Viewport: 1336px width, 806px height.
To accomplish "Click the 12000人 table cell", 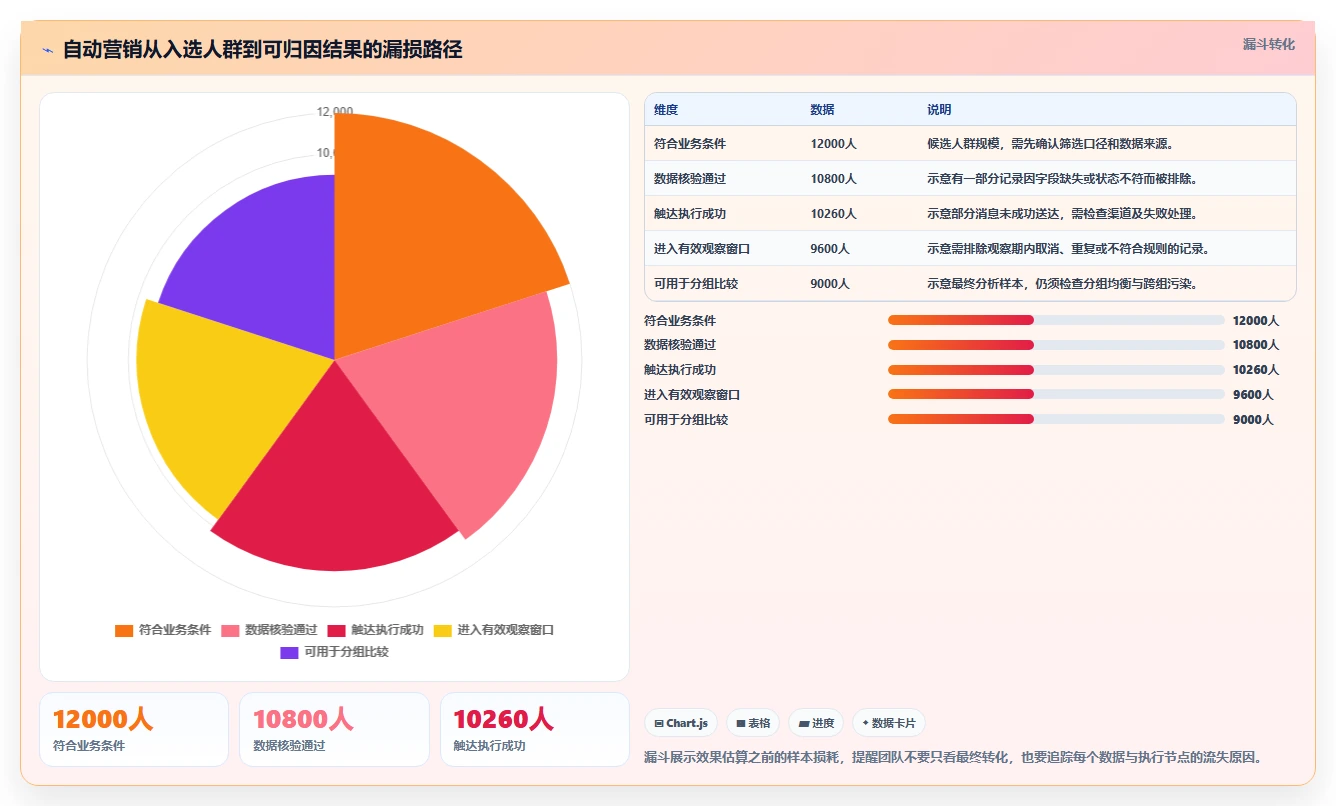I will pos(833,144).
